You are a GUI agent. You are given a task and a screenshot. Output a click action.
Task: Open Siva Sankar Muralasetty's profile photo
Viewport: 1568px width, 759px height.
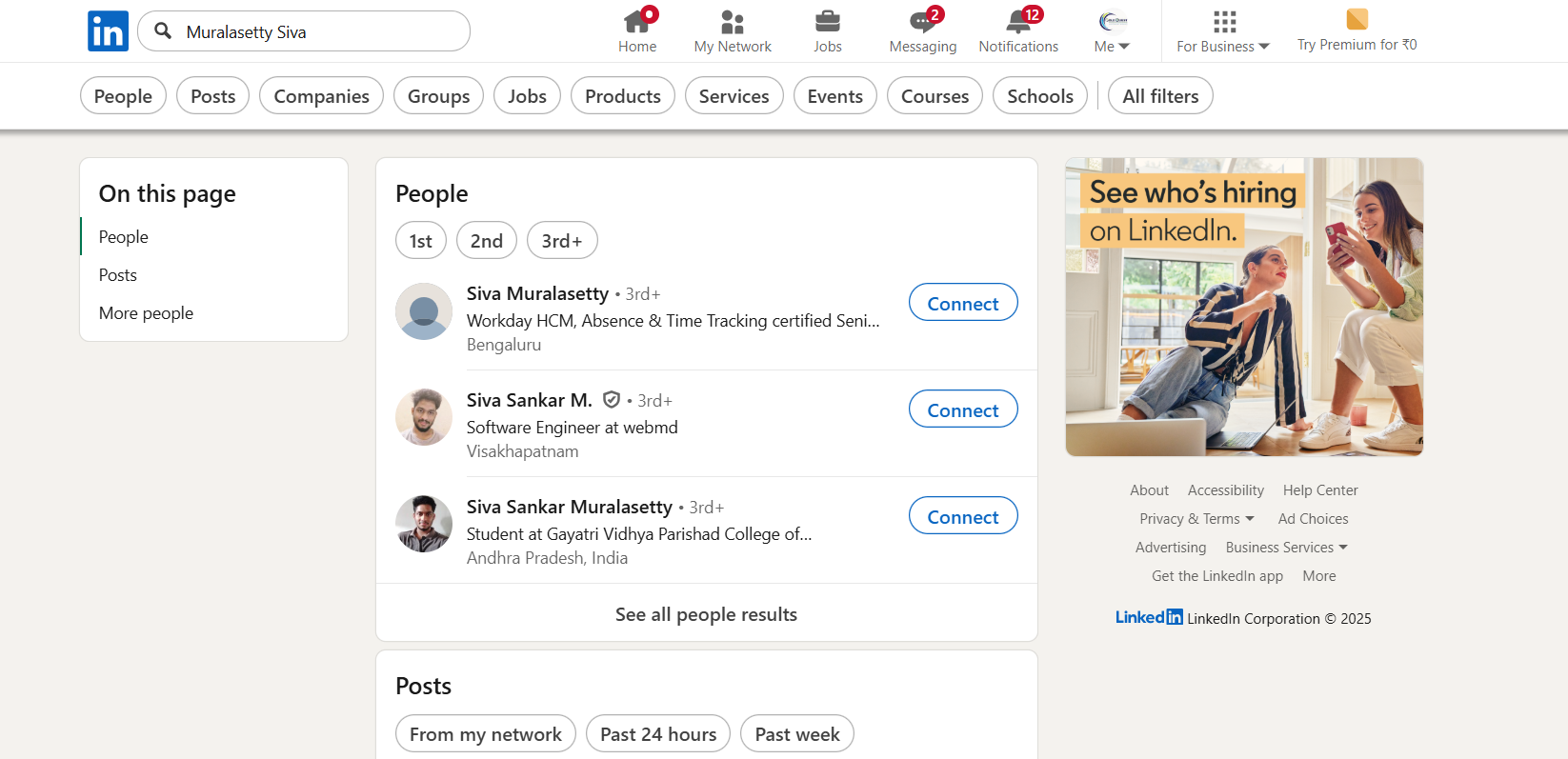(424, 524)
